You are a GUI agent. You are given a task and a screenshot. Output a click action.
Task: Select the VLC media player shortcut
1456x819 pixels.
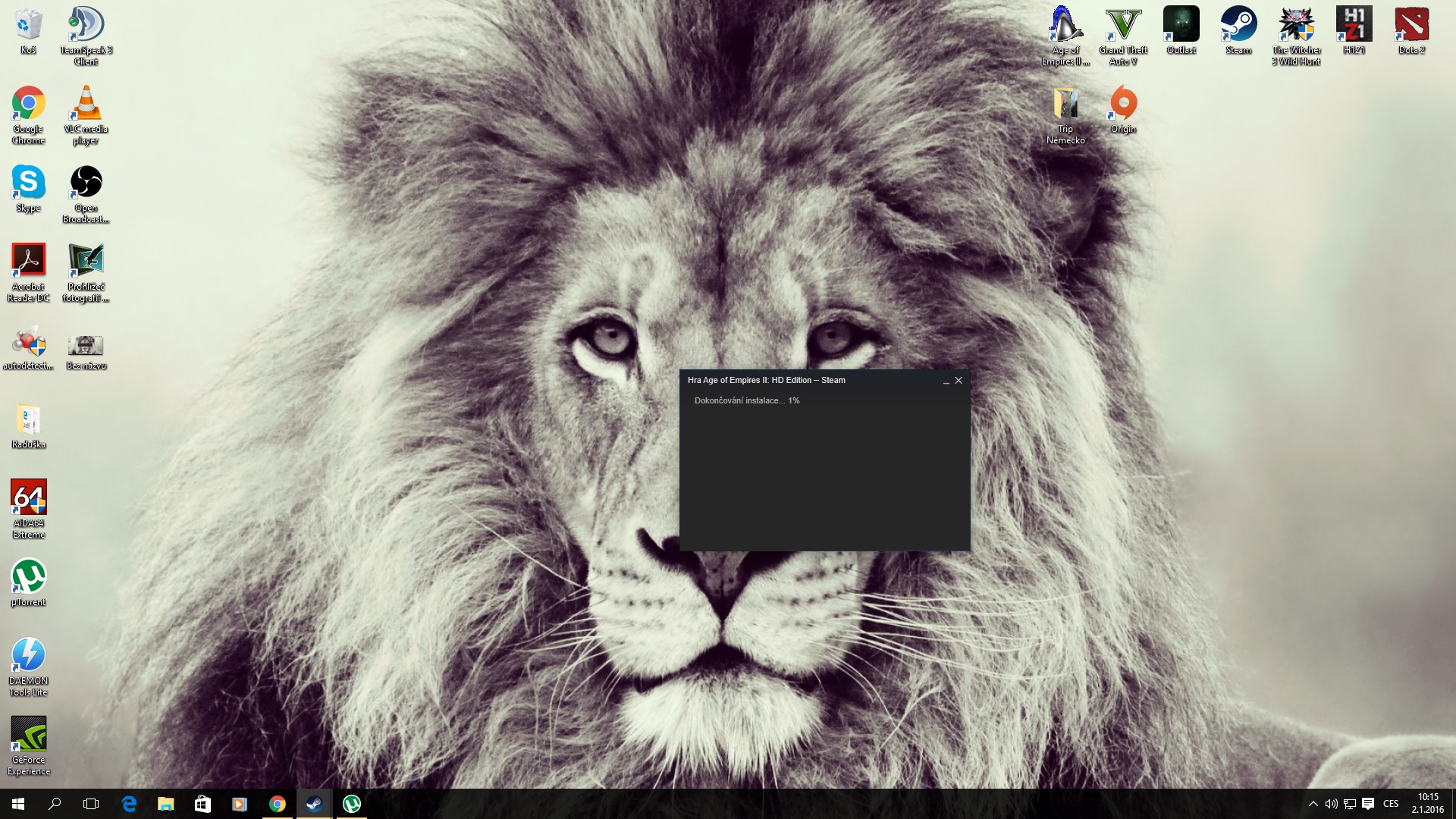point(86,105)
